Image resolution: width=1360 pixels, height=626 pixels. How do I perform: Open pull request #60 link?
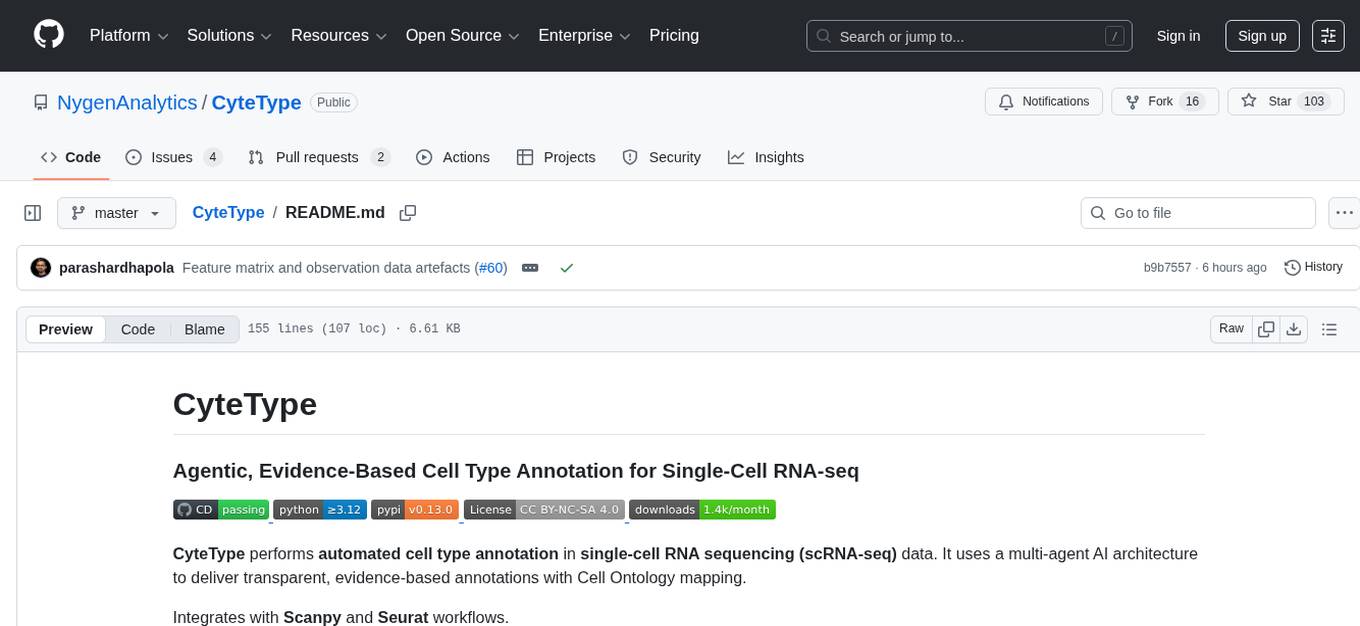click(492, 267)
